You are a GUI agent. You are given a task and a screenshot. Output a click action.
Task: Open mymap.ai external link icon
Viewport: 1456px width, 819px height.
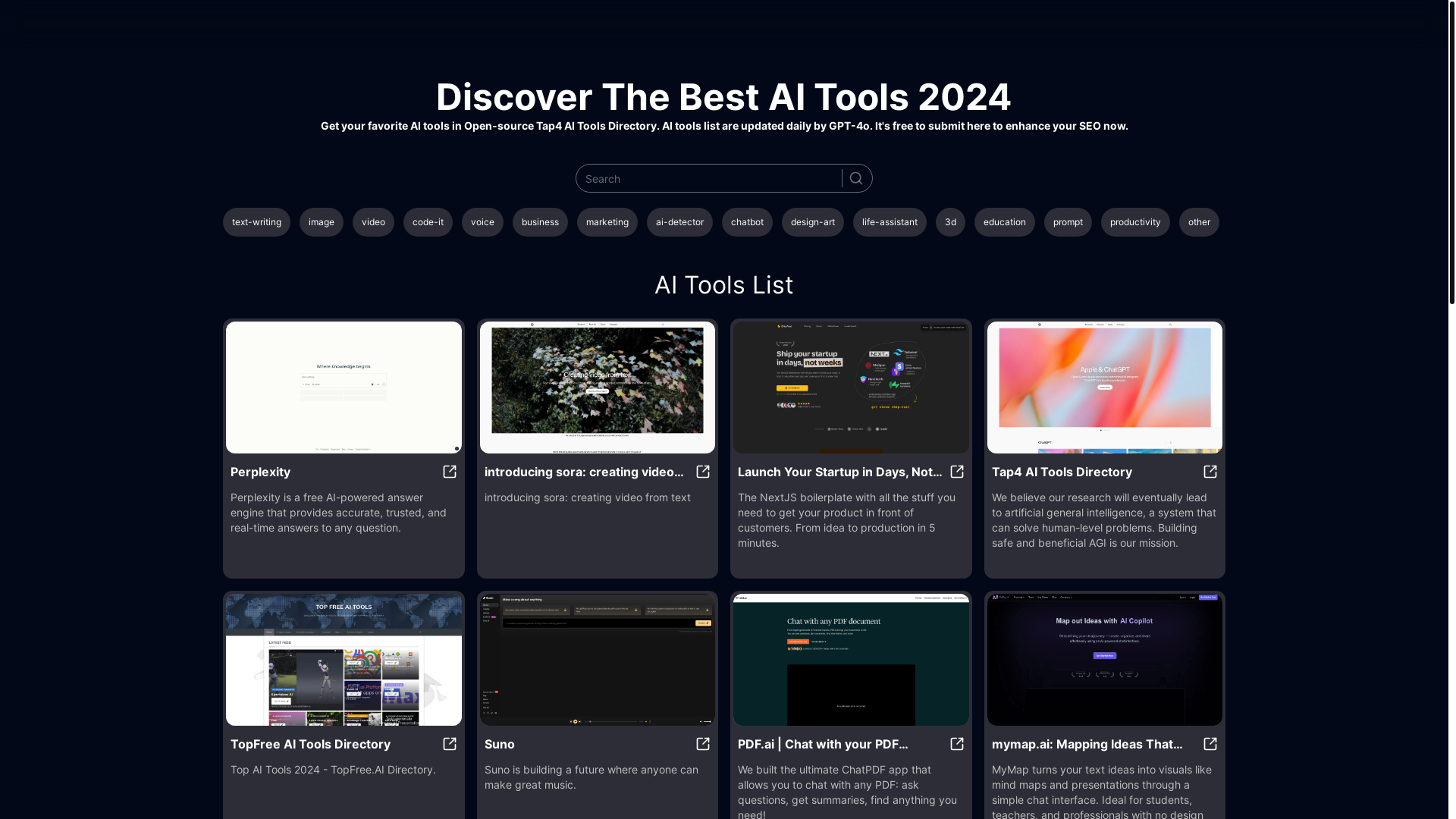pos(1210,744)
